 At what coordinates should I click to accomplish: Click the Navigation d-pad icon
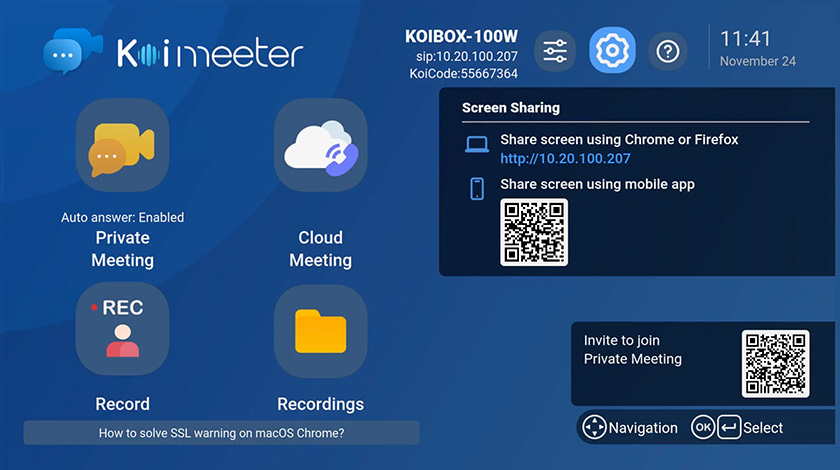coord(595,427)
